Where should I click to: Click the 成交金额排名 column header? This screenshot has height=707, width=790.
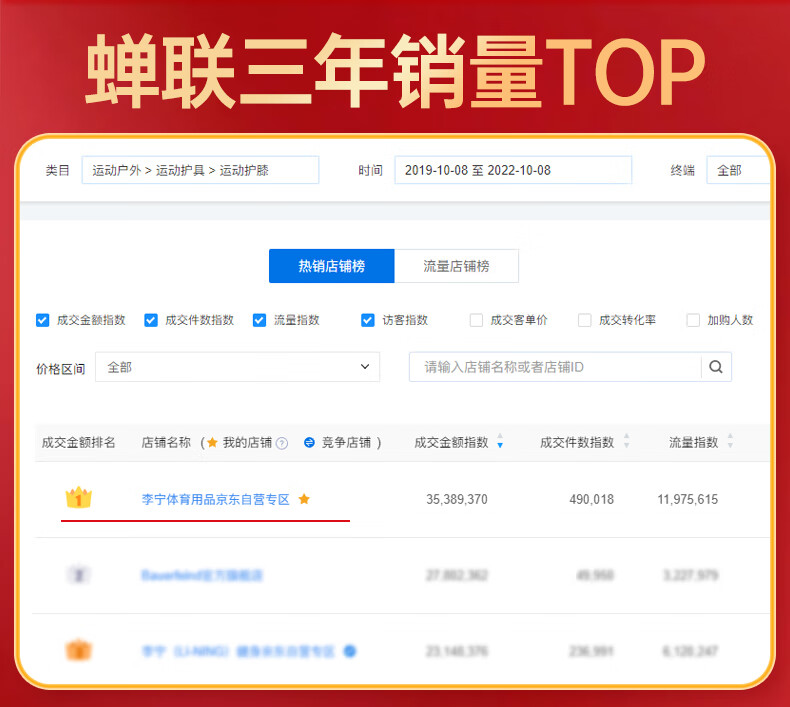coord(79,442)
